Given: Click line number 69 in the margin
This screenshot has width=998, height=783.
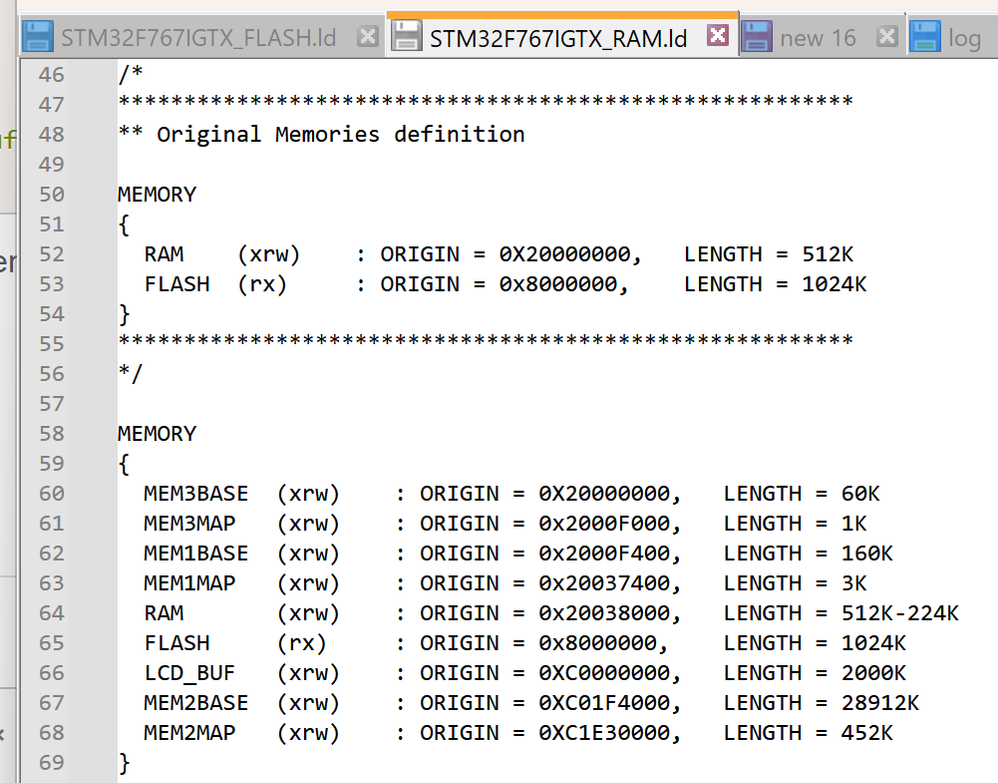Looking at the screenshot, I should [x=52, y=763].
